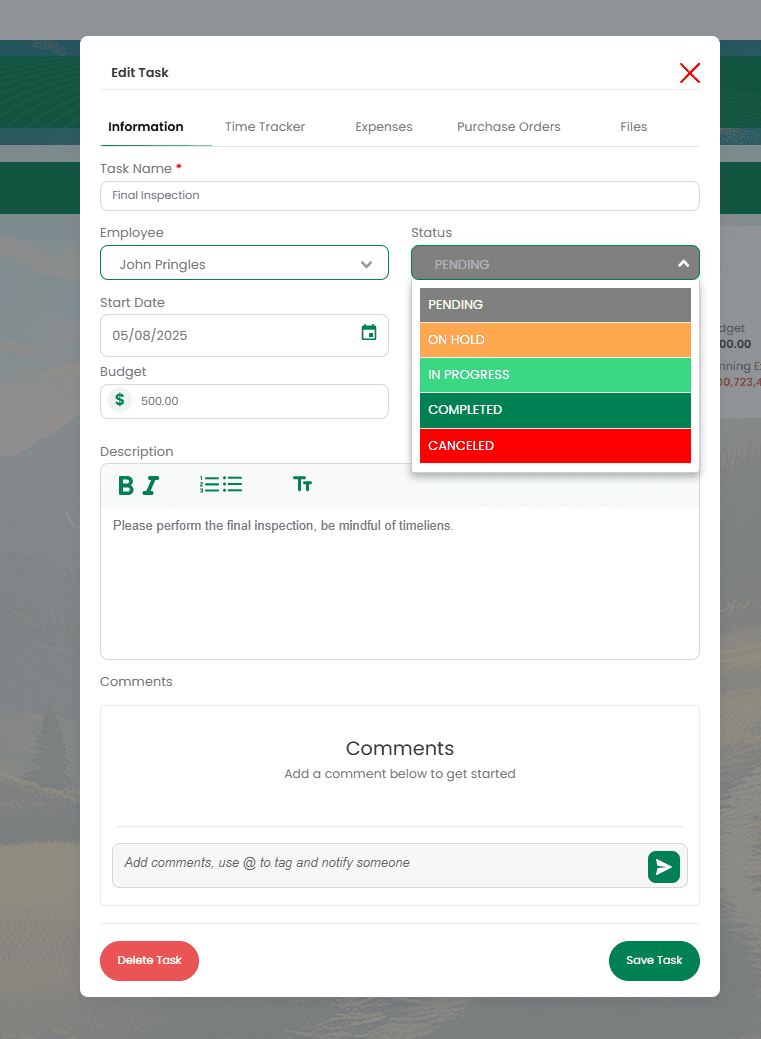761x1039 pixels.
Task: Switch to the Time Tracker tab
Action: pos(265,127)
